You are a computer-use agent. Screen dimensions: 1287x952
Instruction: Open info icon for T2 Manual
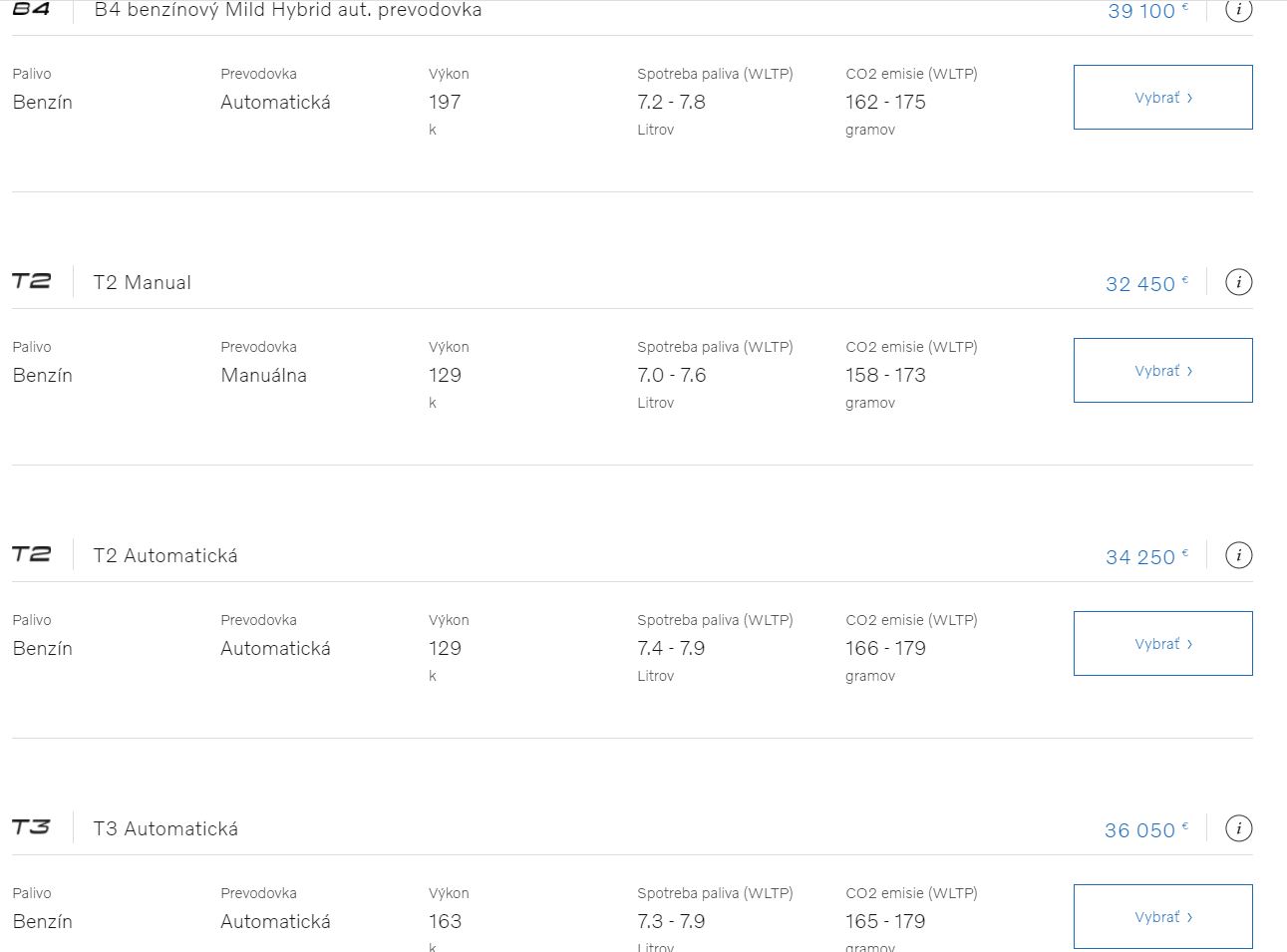(x=1238, y=282)
